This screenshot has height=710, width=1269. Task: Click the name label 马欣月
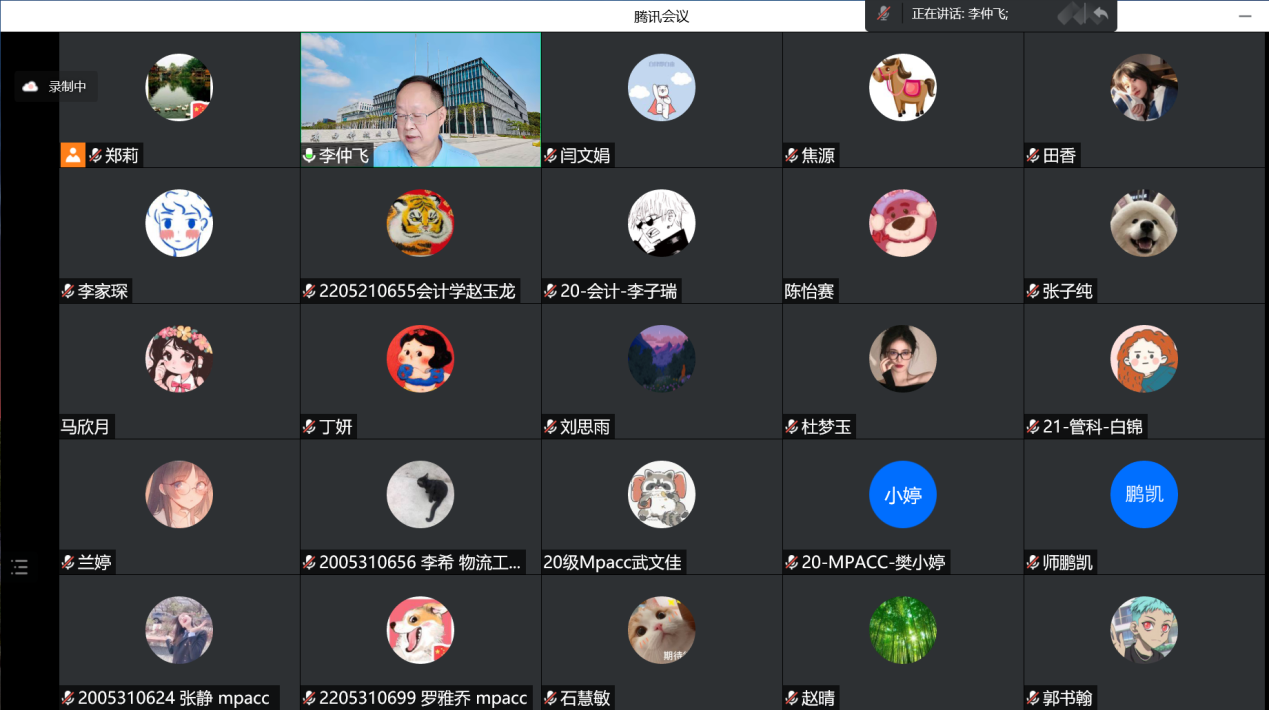85,428
